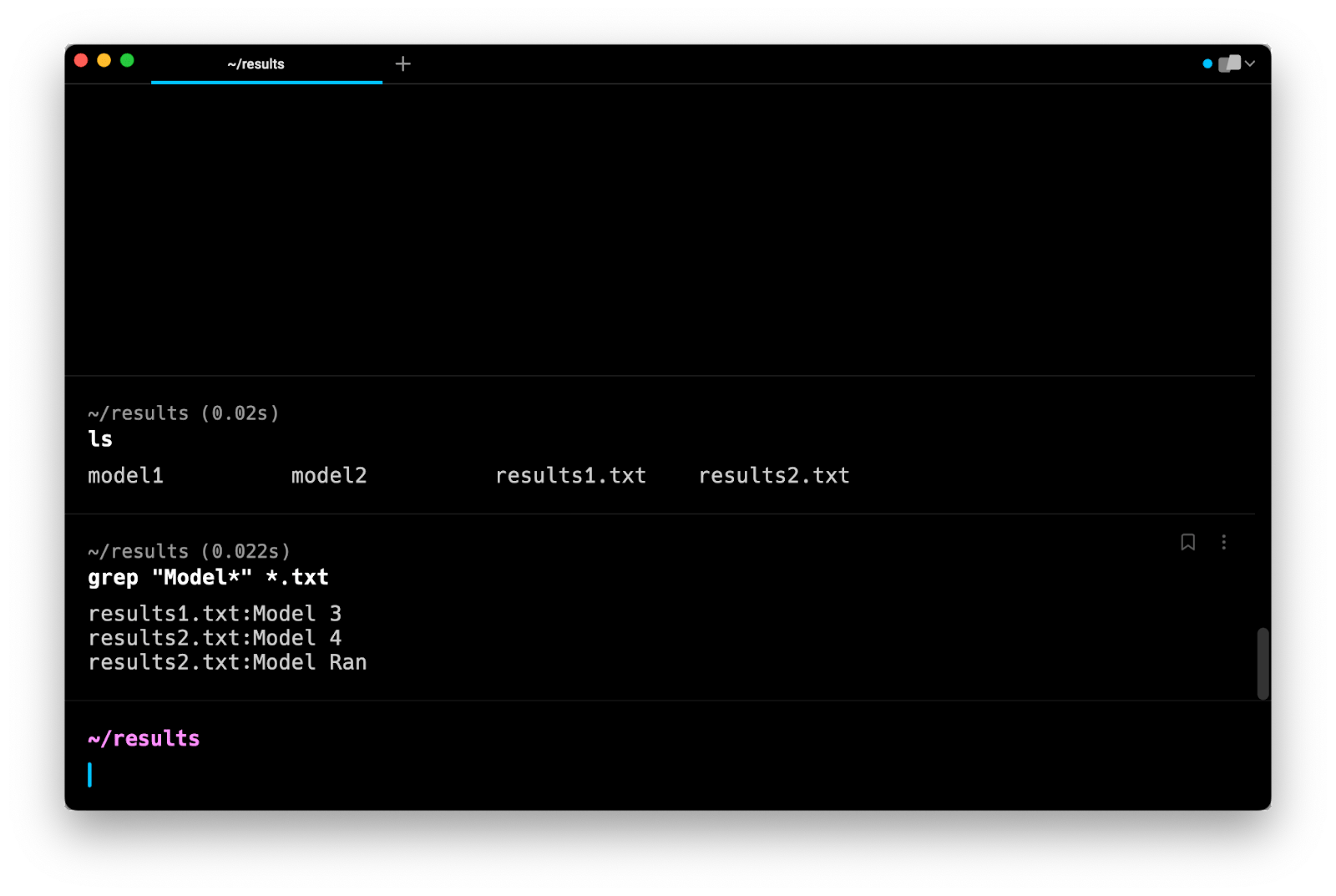Click the pink ~/results prompt path
1336x896 pixels.
point(144,739)
